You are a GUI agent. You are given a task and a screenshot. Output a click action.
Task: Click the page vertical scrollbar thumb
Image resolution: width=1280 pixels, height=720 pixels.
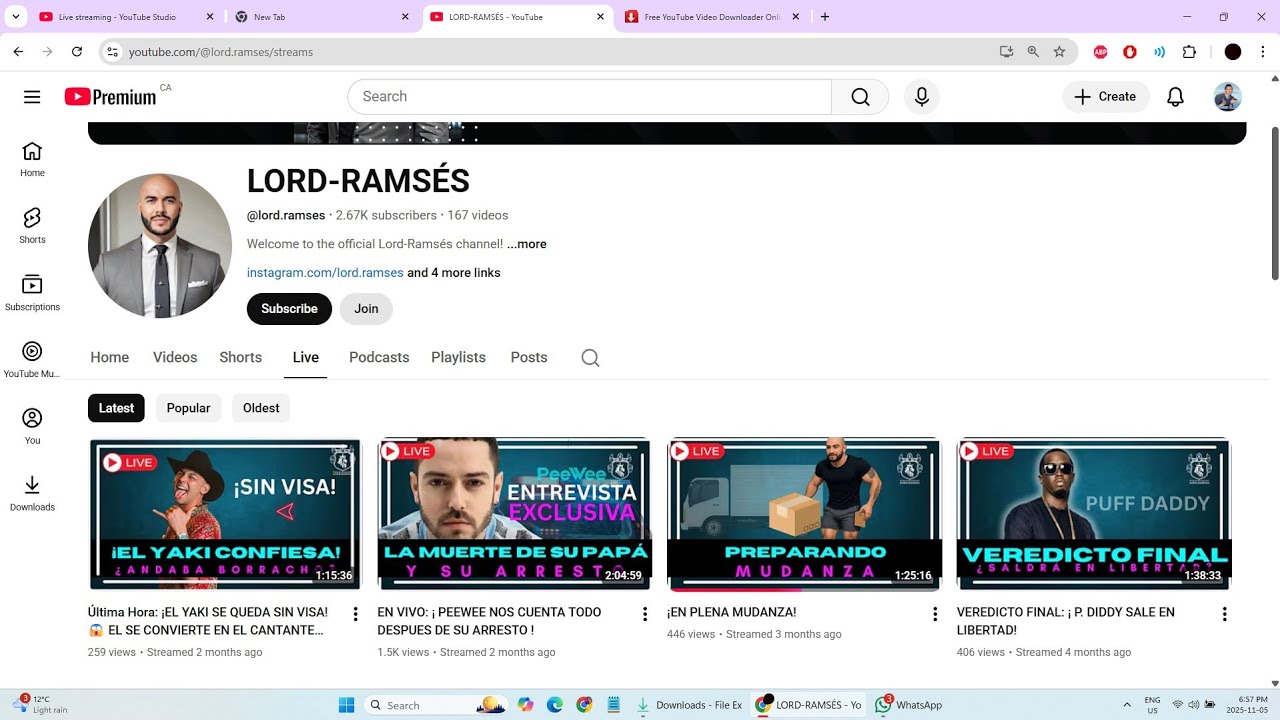(x=1274, y=204)
